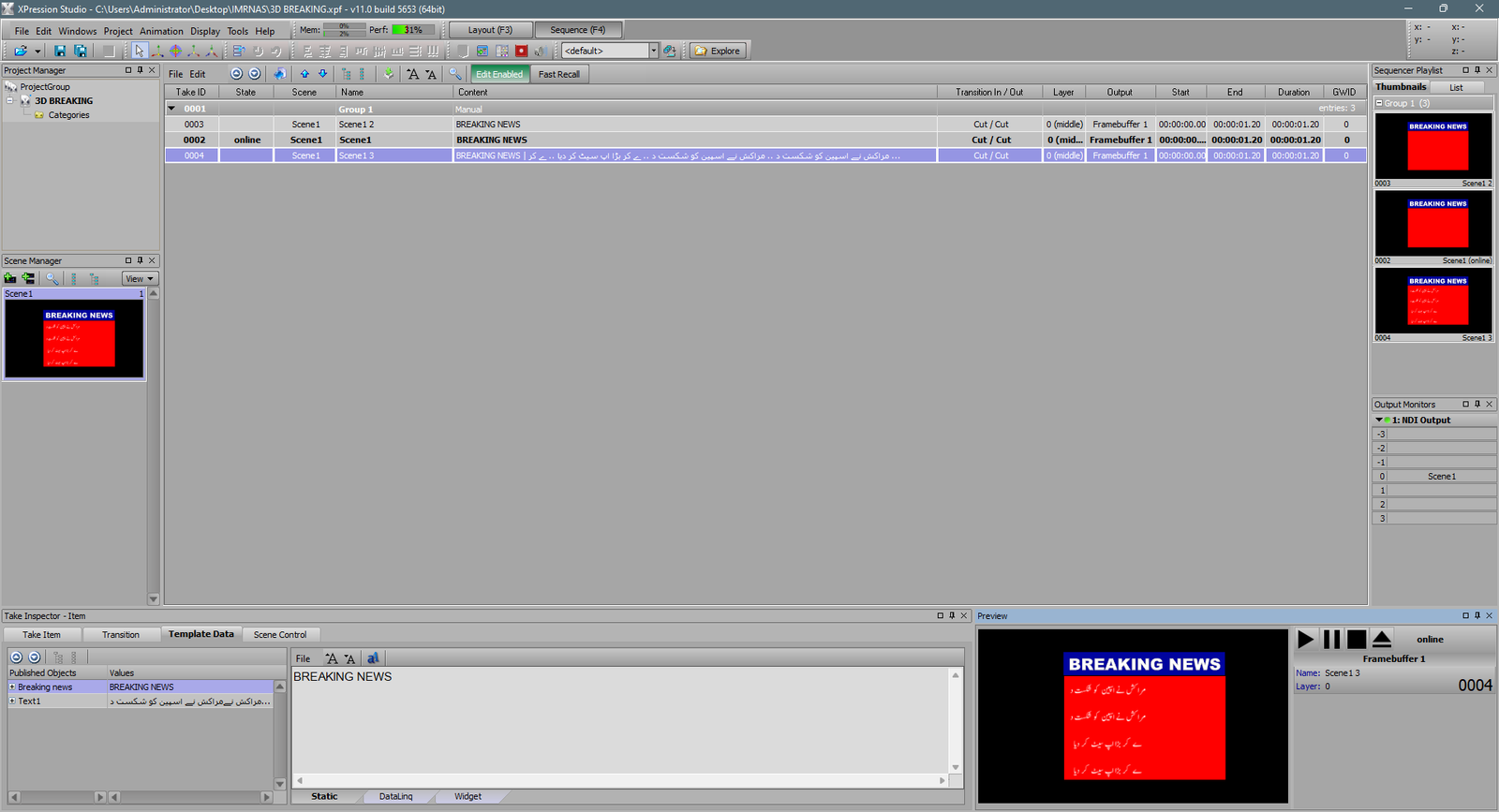The image size is (1499, 812).
Task: Collapse the 3D BREAKING project tree node
Action: pyautogui.click(x=10, y=100)
